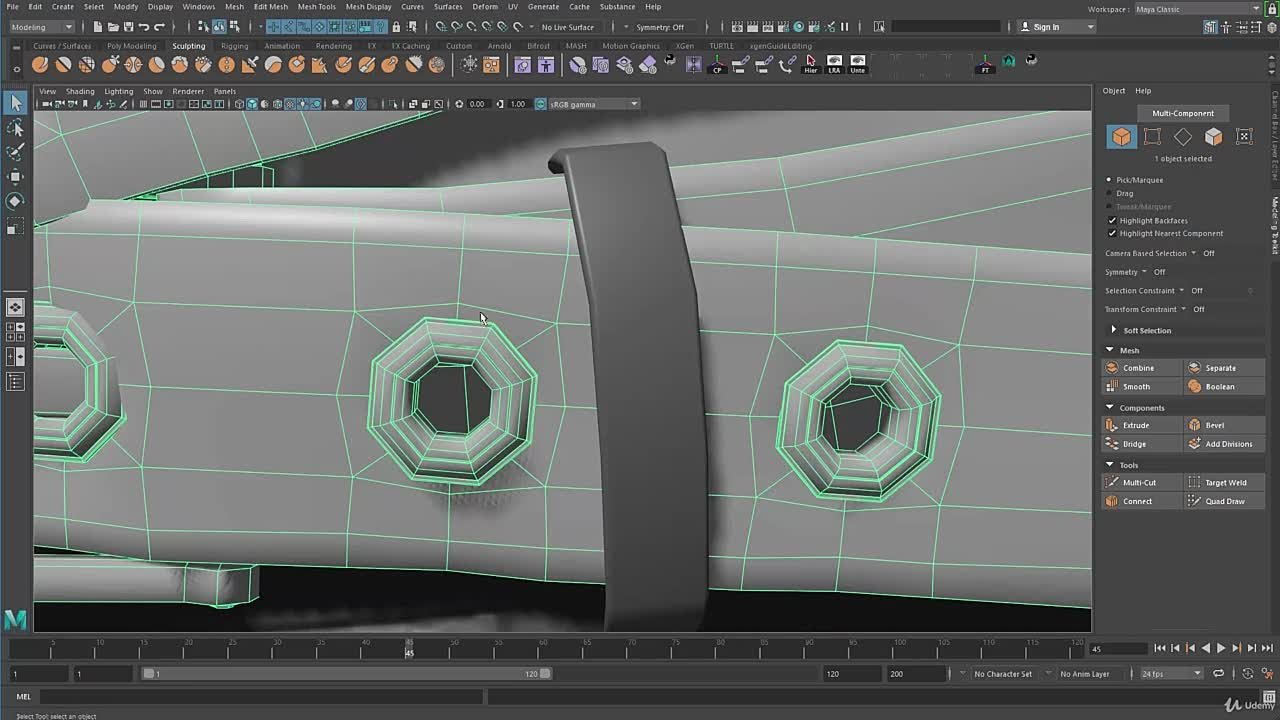The width and height of the screenshot is (1280, 720).
Task: Click the Undo arrow in status line
Action: [x=144, y=27]
